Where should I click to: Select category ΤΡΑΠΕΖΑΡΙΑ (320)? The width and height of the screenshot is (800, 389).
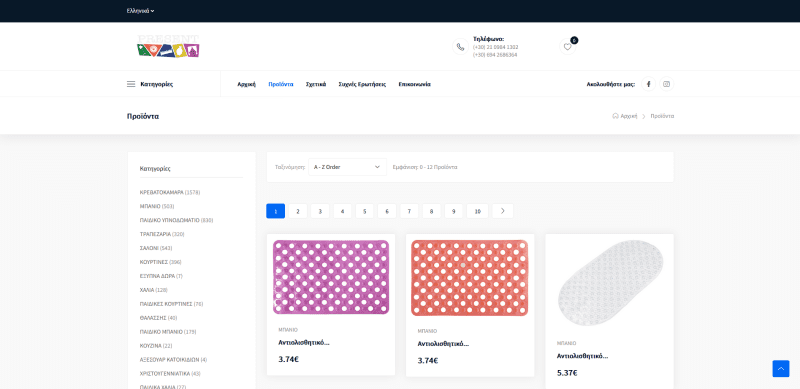click(x=162, y=234)
